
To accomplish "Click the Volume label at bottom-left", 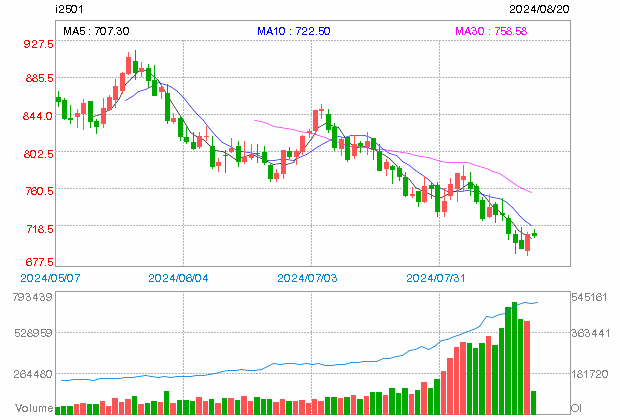I will [26, 409].
